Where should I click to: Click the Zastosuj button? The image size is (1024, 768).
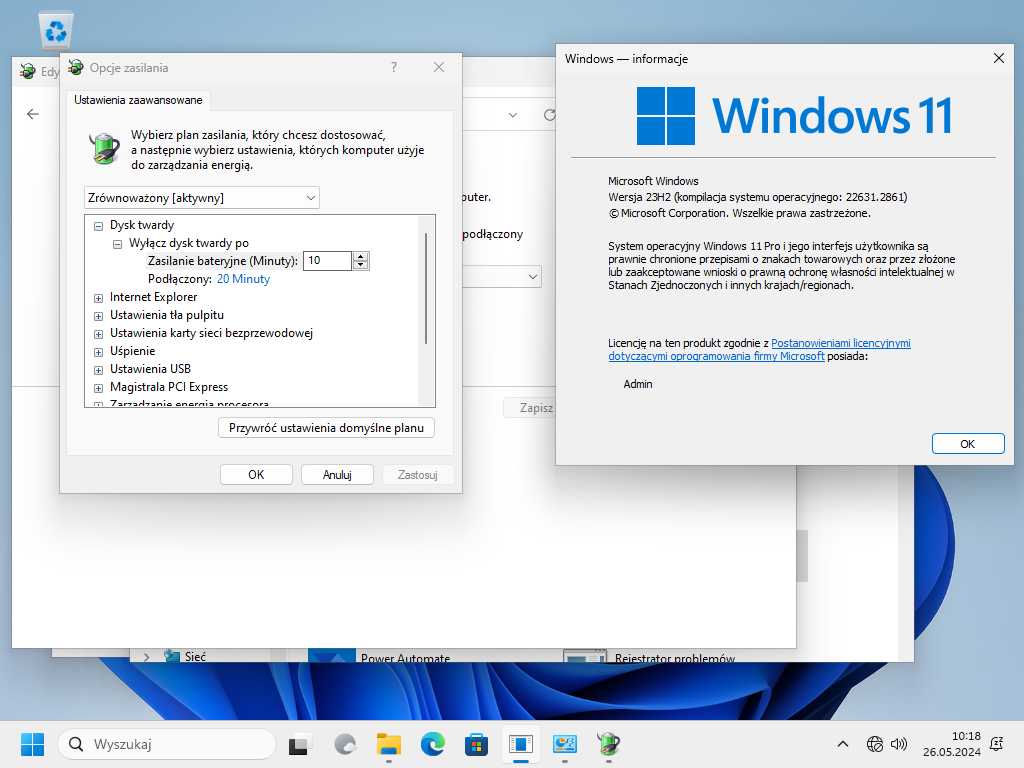417,475
